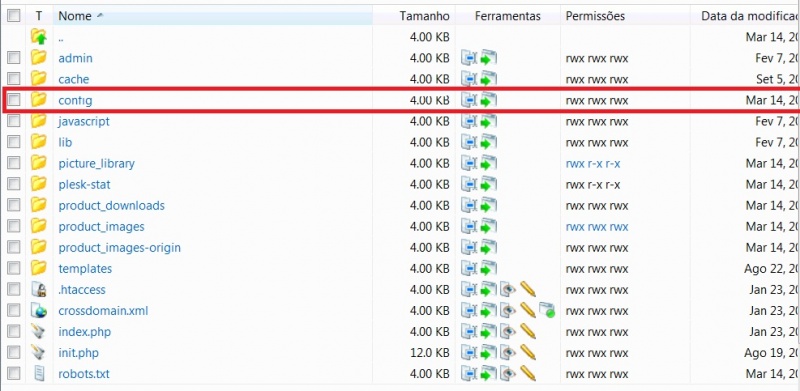The height and width of the screenshot is (391, 800).
Task: View robots.txt using the eye icon
Action: [508, 374]
